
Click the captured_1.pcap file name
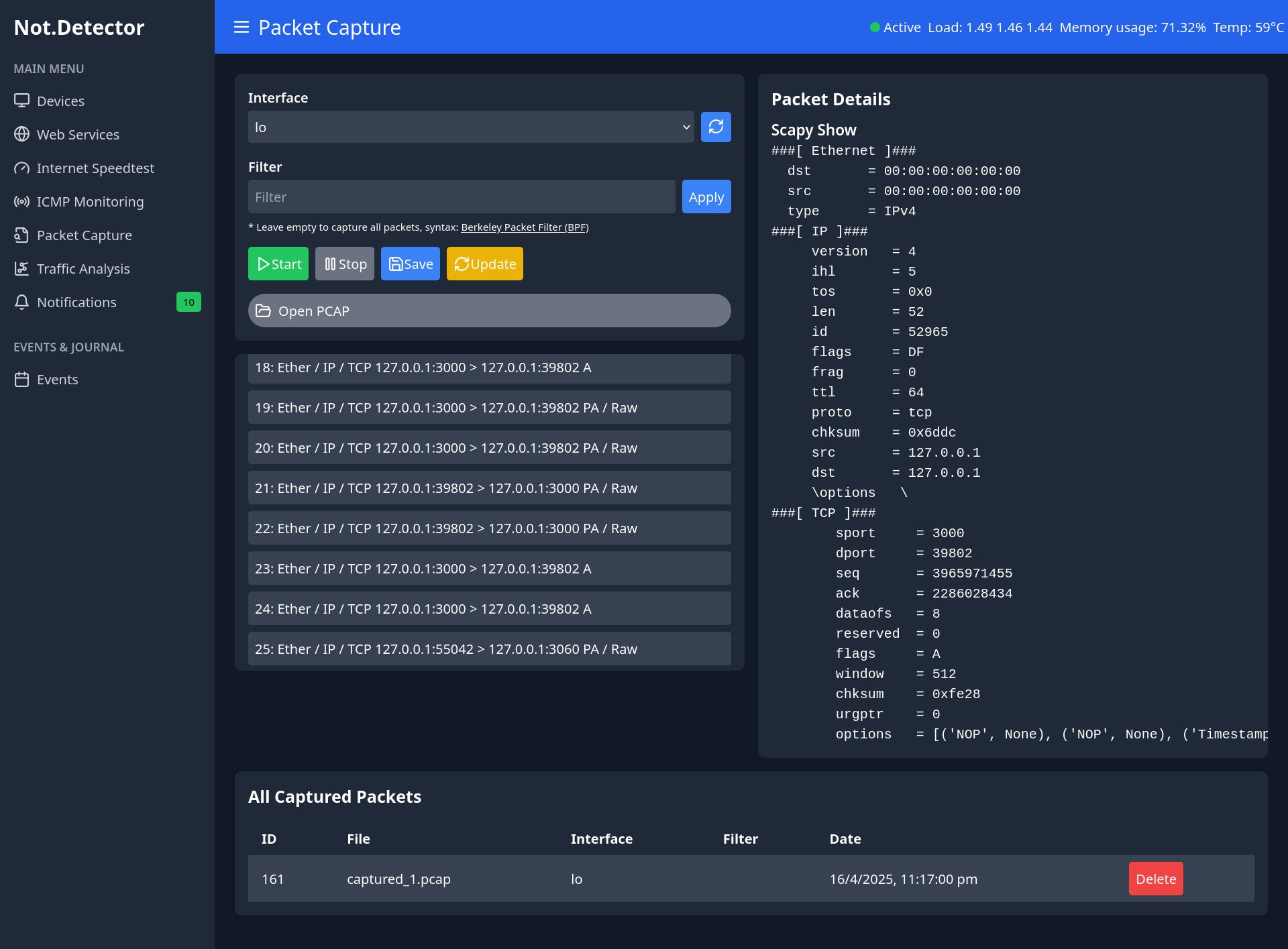(x=398, y=879)
